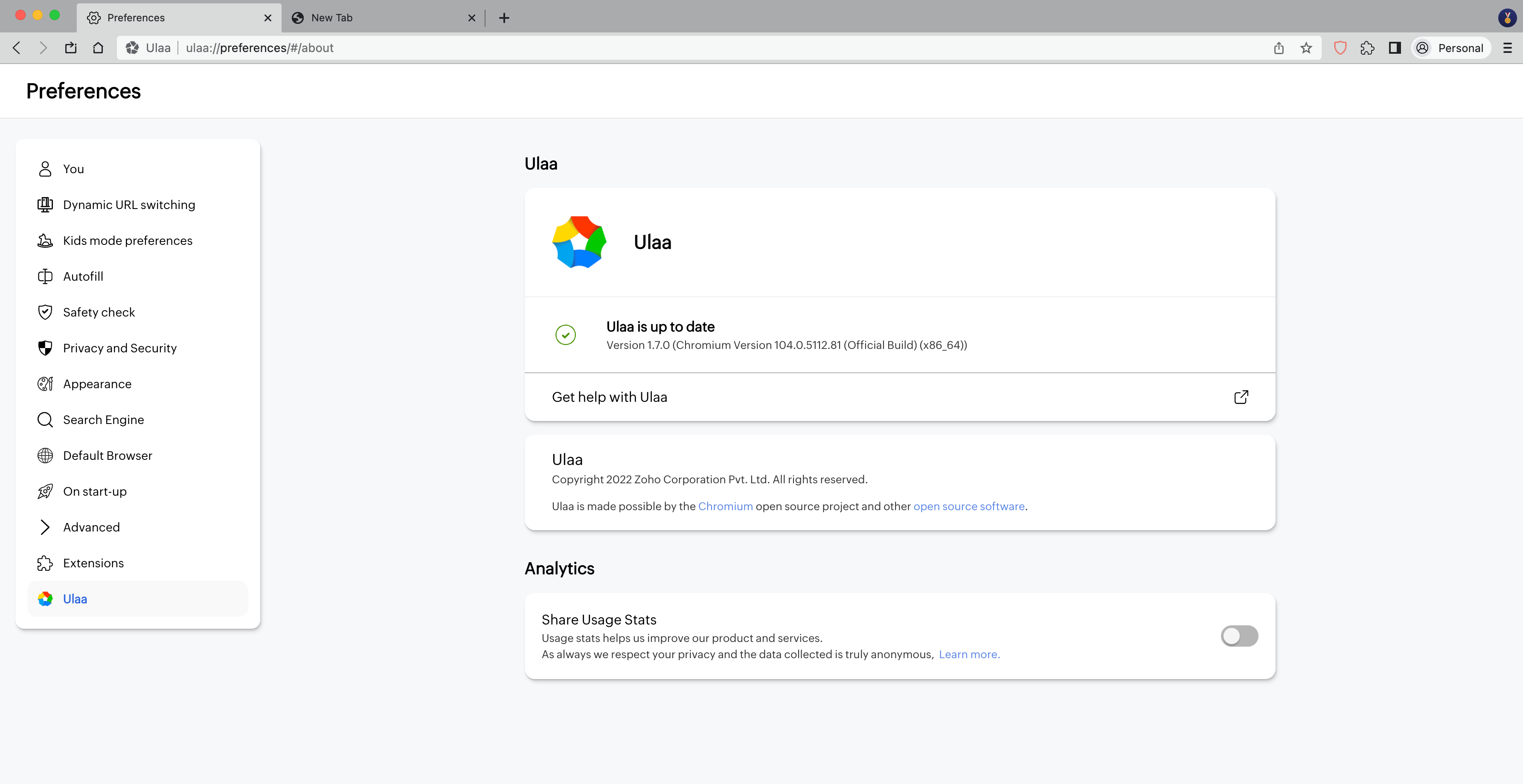Screen dimensions: 1523x784
Task: Open the Chromium project link
Action: tap(725, 506)
